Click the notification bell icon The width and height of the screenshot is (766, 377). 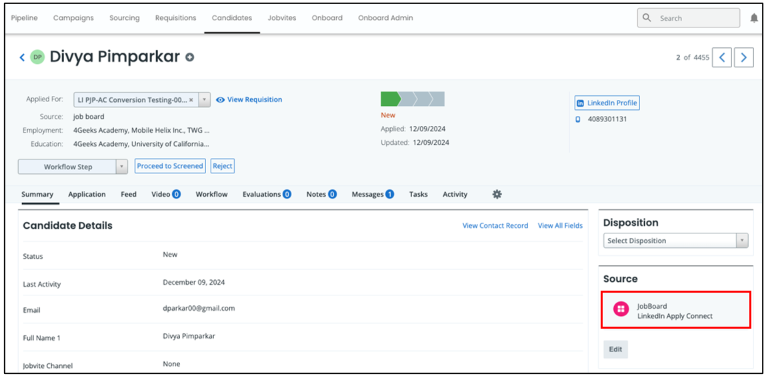coord(754,18)
